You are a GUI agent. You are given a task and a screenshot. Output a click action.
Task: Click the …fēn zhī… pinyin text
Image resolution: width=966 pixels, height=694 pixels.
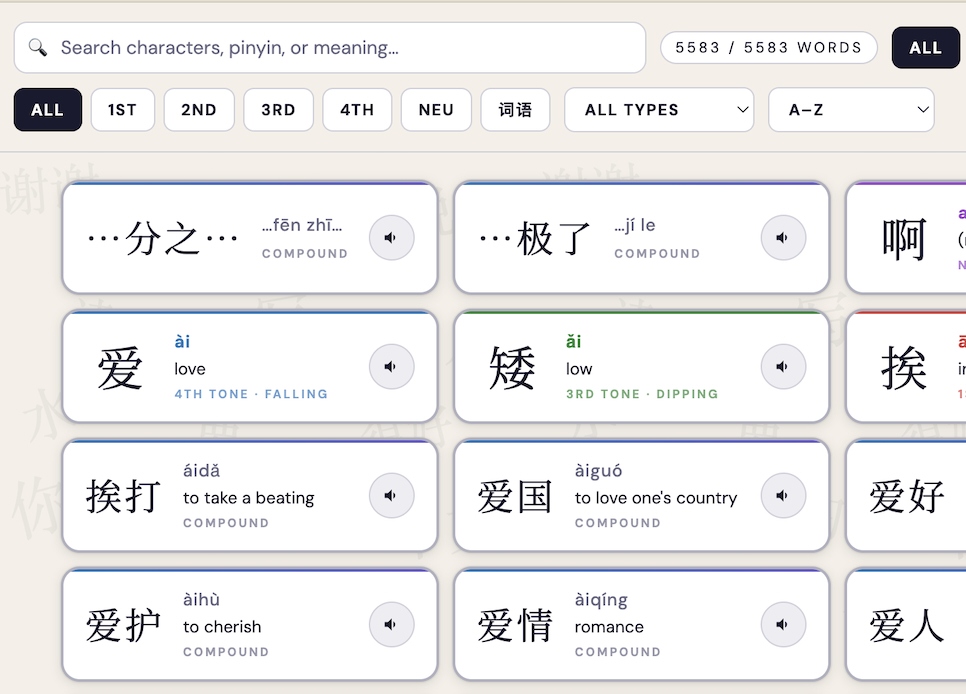click(x=302, y=226)
